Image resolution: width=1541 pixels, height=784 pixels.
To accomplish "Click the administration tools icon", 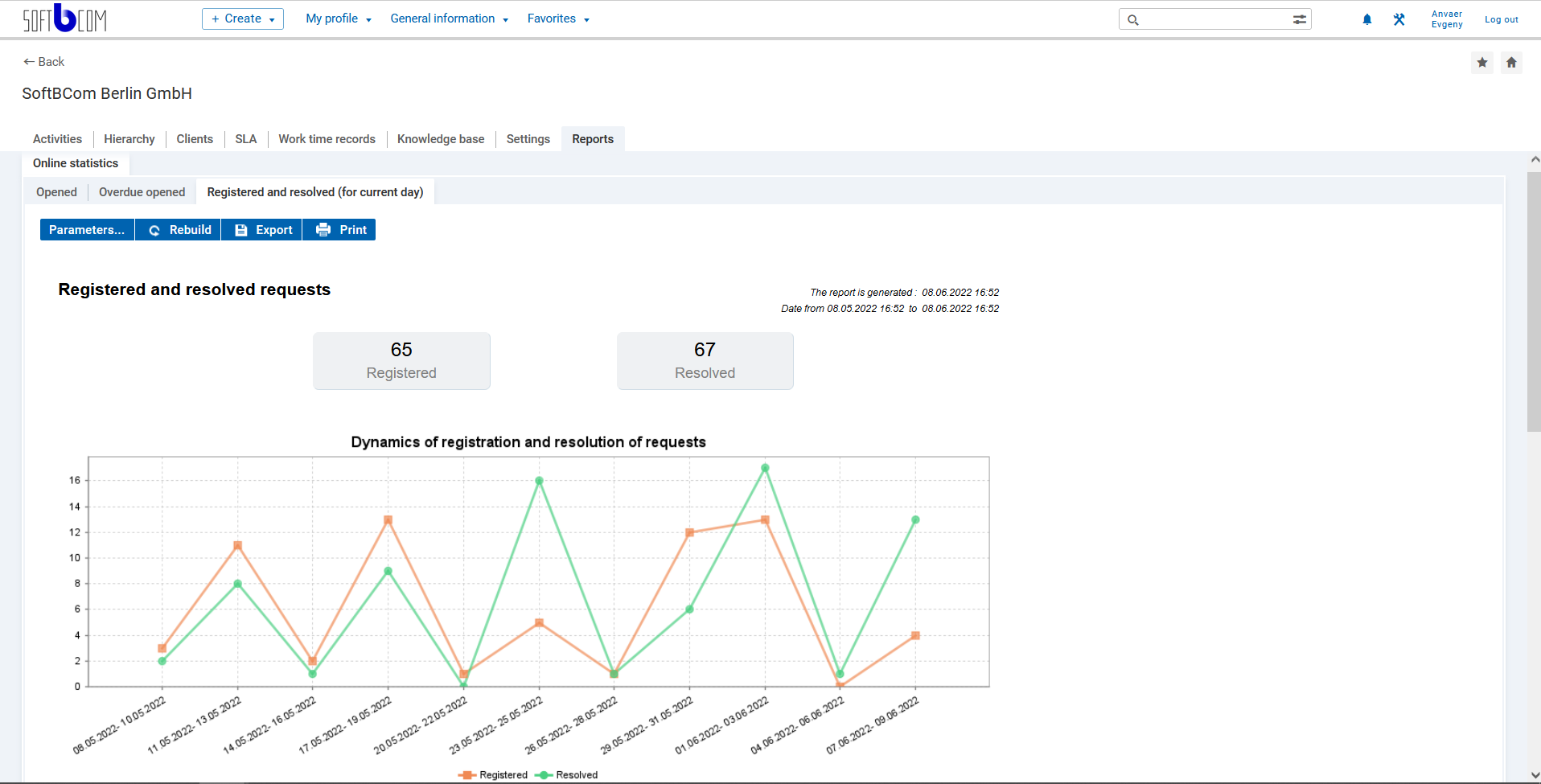I will click(1399, 18).
